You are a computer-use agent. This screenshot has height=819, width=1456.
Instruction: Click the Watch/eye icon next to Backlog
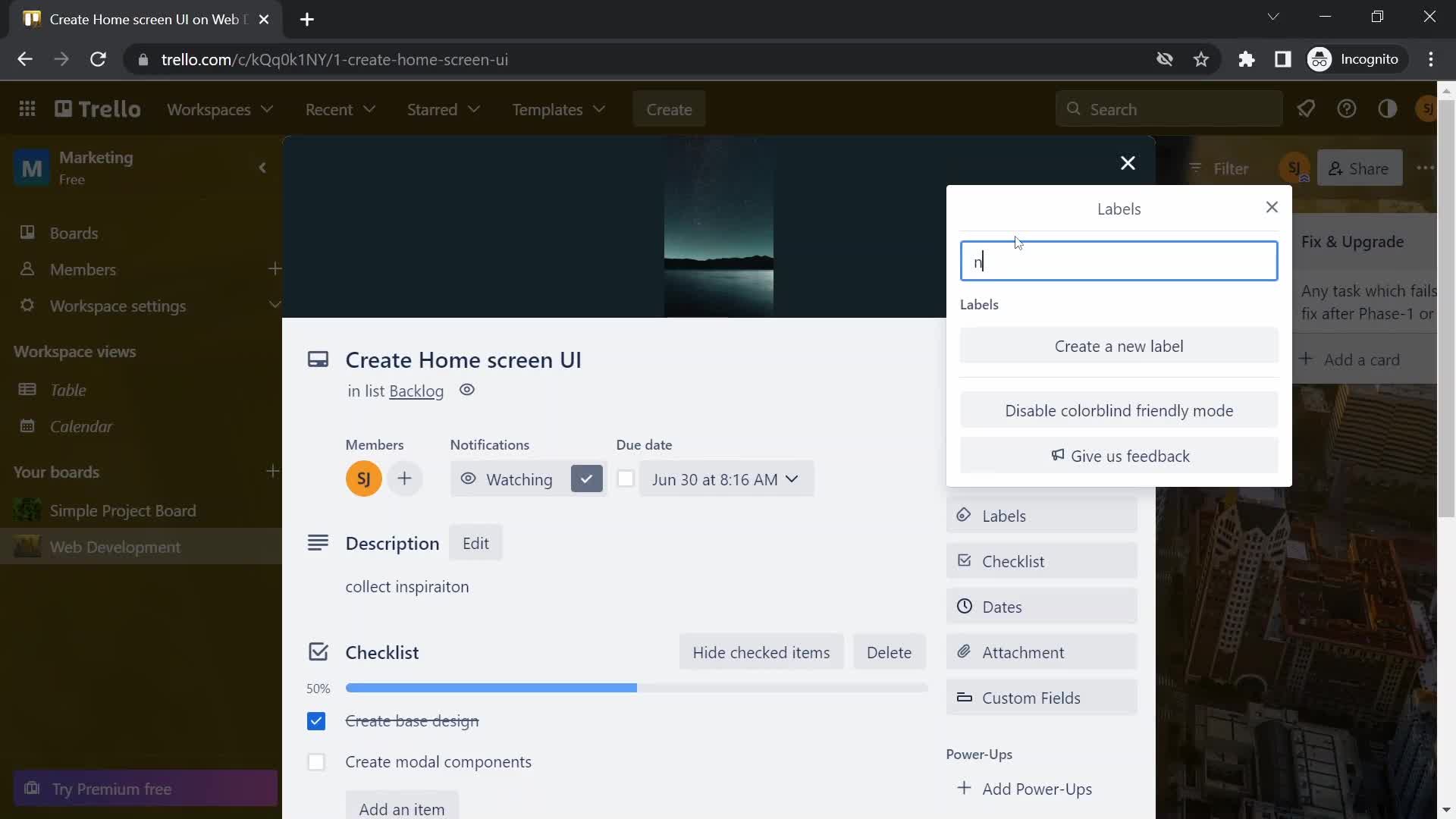coord(467,389)
